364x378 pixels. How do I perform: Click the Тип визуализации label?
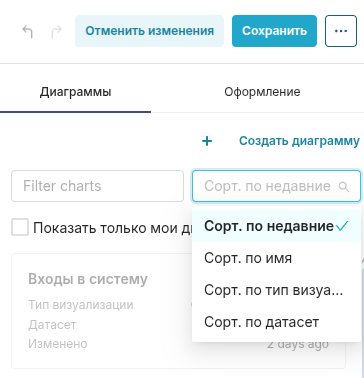click(x=81, y=305)
